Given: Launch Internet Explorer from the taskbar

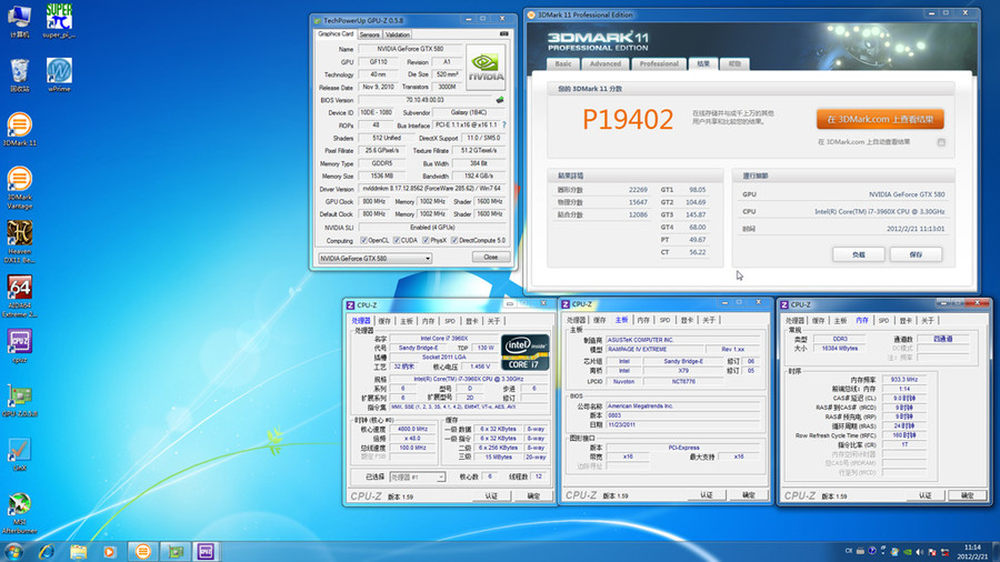Looking at the screenshot, I should tap(46, 552).
